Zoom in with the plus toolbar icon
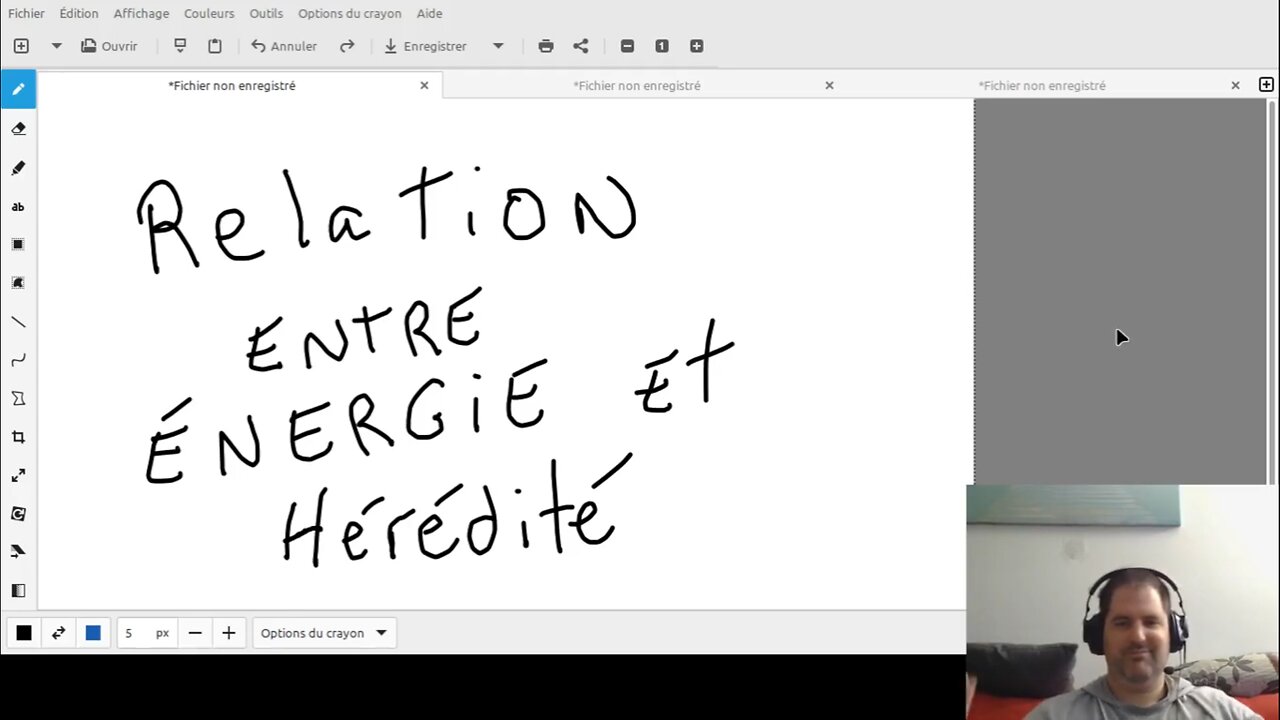 697,46
